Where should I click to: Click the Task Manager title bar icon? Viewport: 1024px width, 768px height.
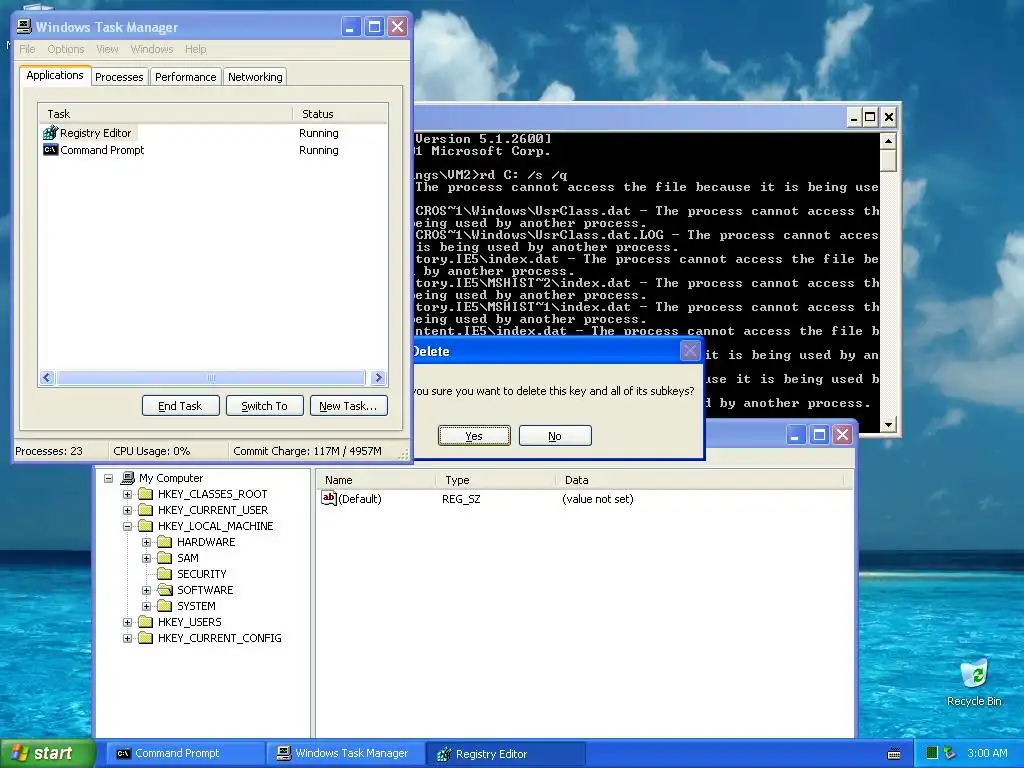pos(24,27)
